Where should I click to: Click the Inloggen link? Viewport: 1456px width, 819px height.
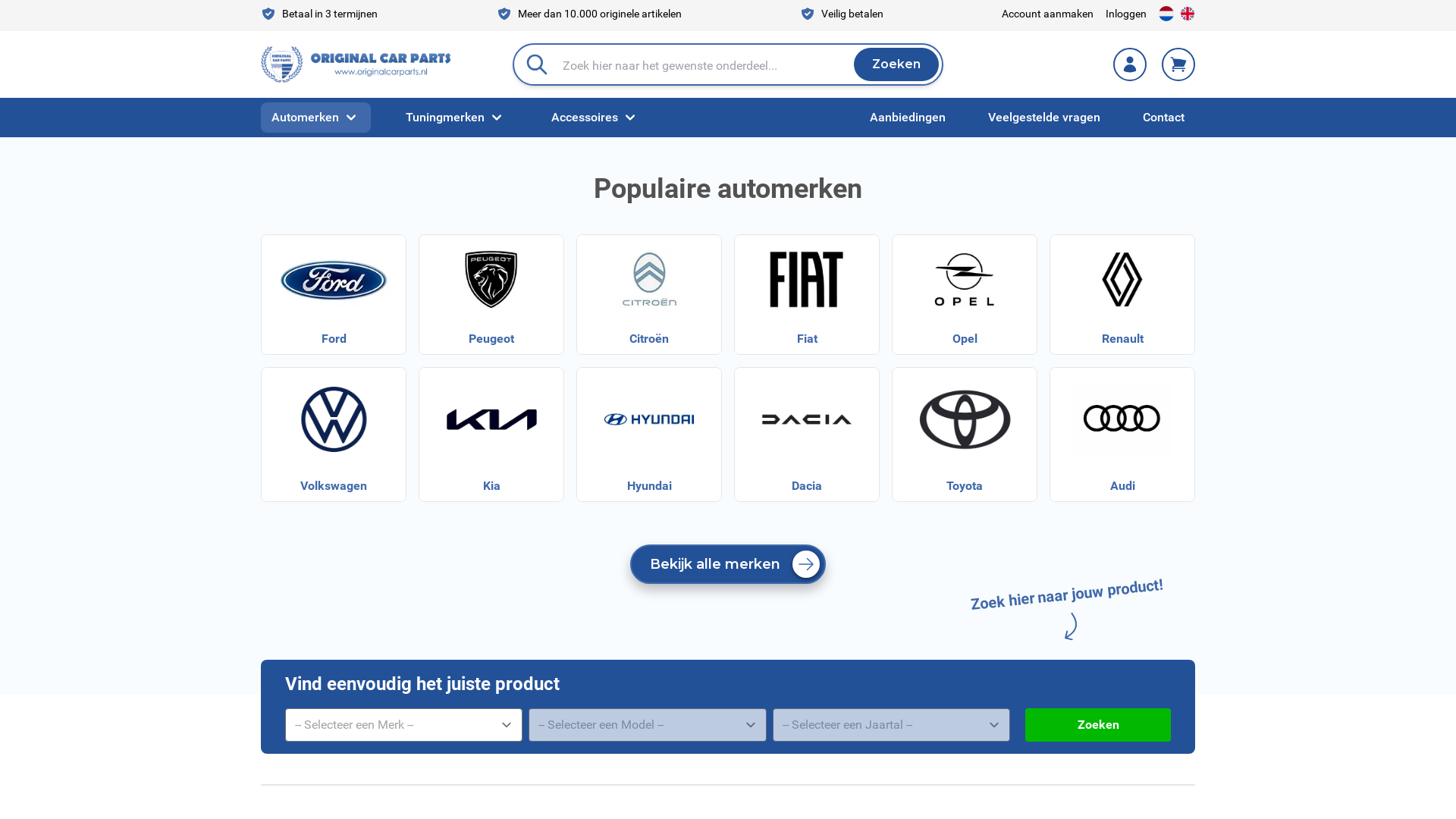click(1126, 14)
